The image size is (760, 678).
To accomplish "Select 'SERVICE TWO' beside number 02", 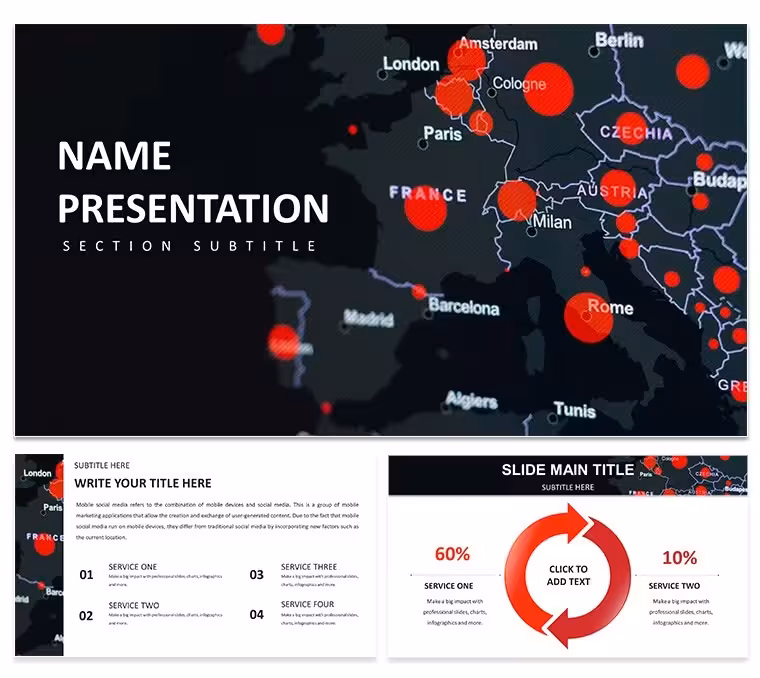I will coord(134,606).
